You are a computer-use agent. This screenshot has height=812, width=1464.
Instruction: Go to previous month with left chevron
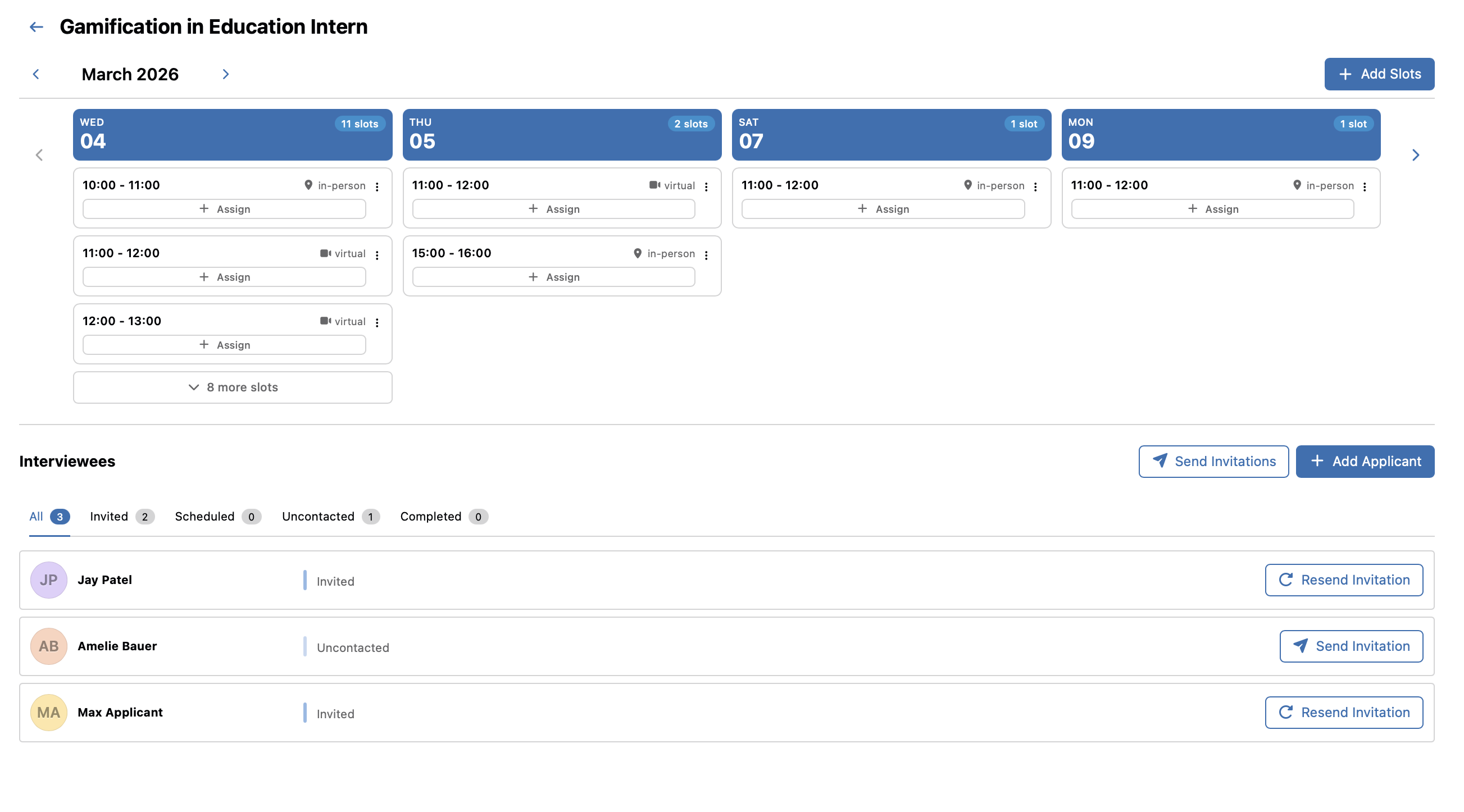pos(37,75)
